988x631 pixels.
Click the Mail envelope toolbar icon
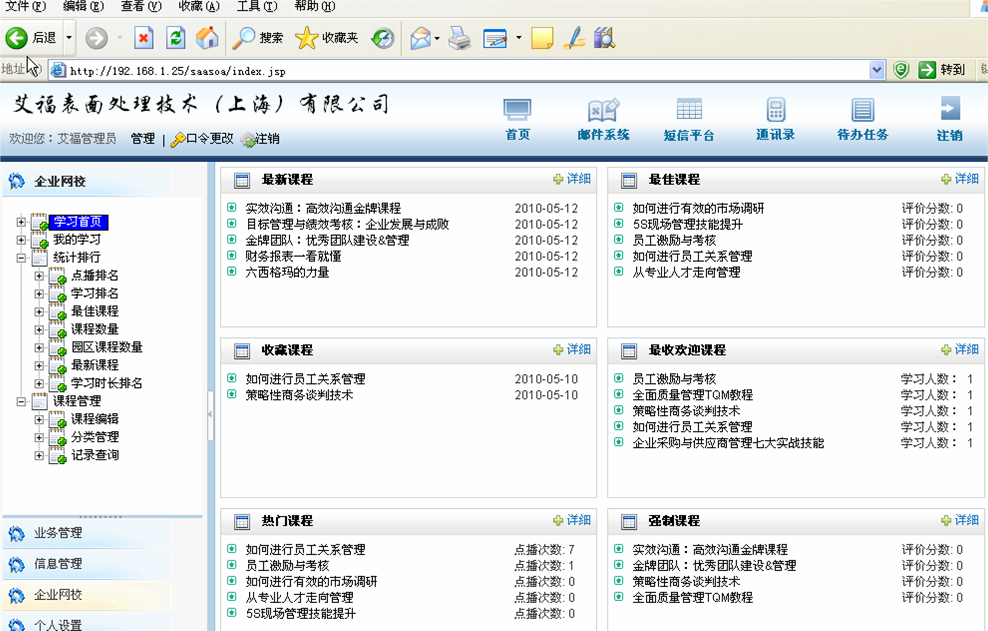(420, 38)
